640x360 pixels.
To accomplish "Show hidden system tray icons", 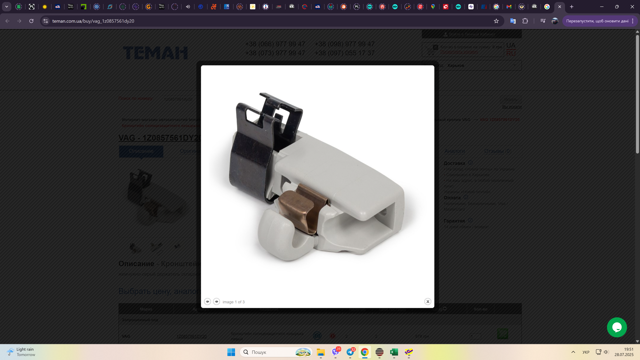I will click(x=573, y=352).
